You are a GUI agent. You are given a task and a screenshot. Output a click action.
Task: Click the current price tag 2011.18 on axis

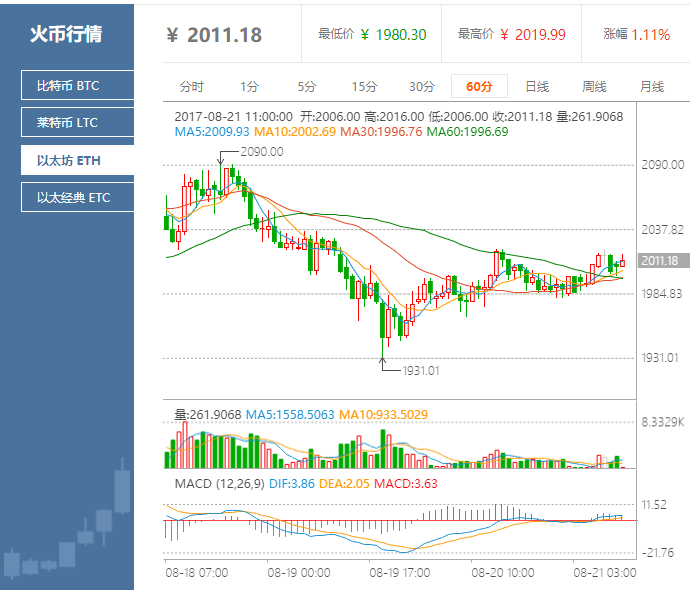tap(660, 261)
